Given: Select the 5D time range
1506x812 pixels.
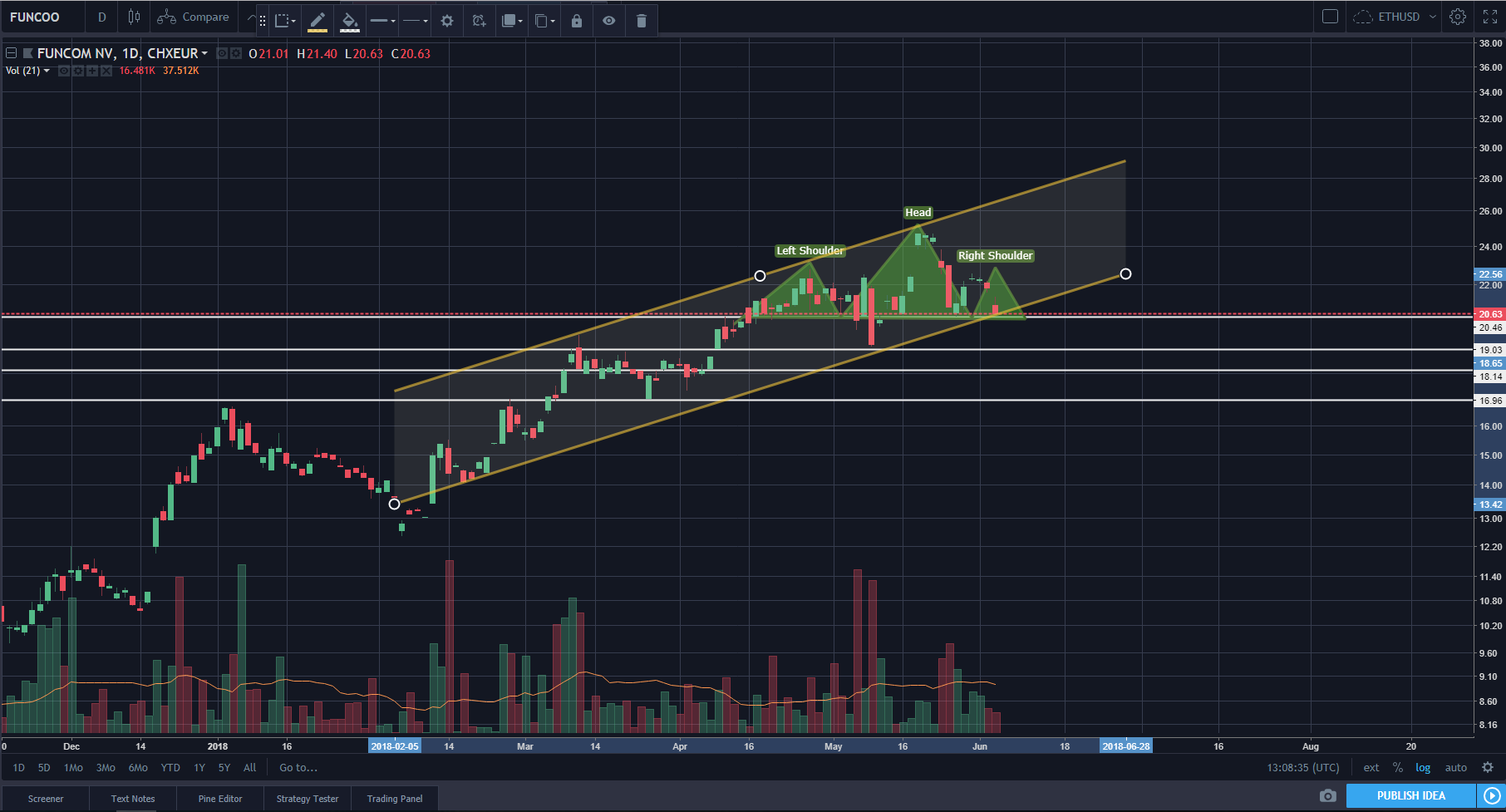Looking at the screenshot, I should 44,768.
